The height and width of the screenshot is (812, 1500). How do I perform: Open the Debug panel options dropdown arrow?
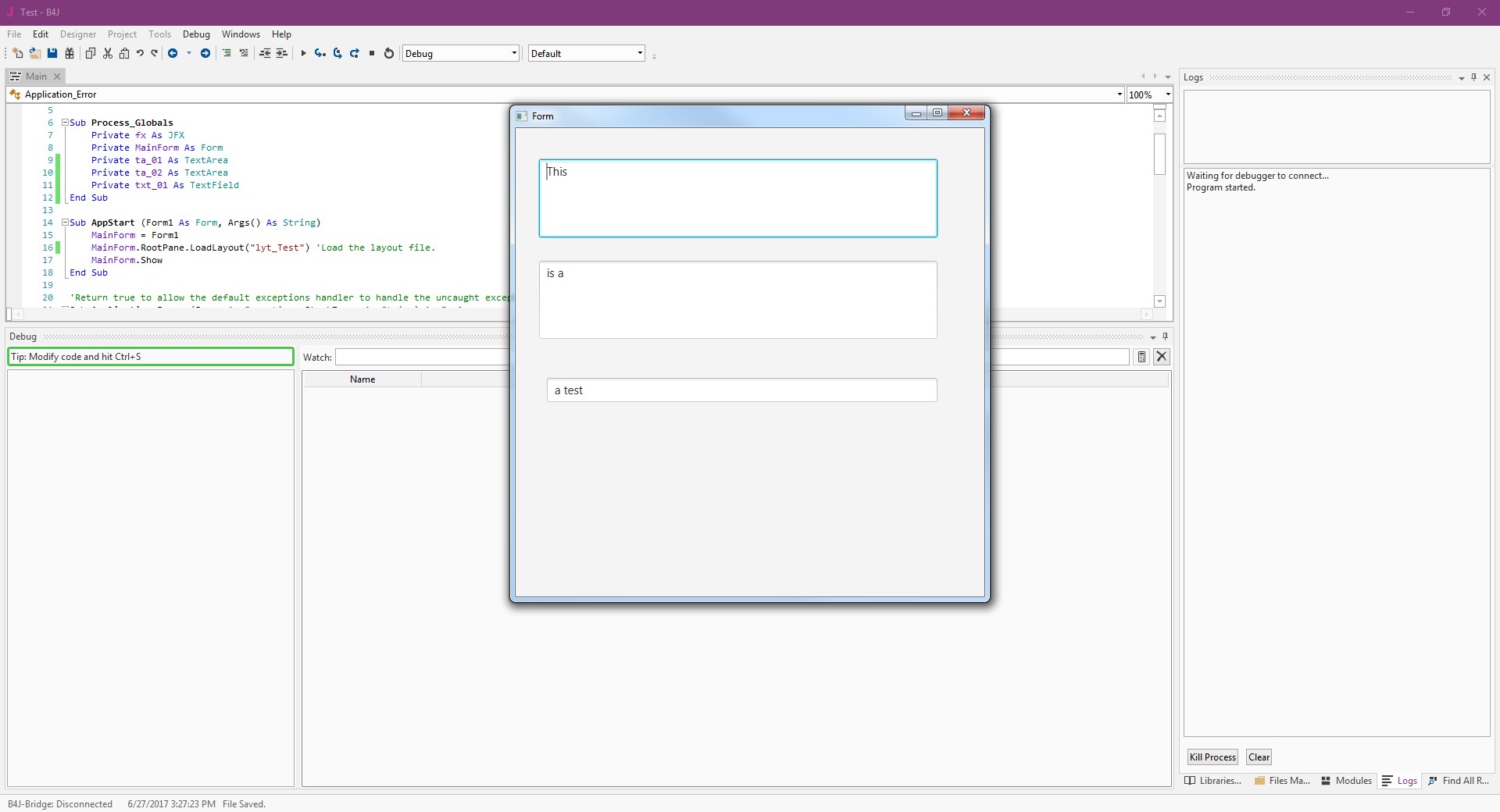1152,337
